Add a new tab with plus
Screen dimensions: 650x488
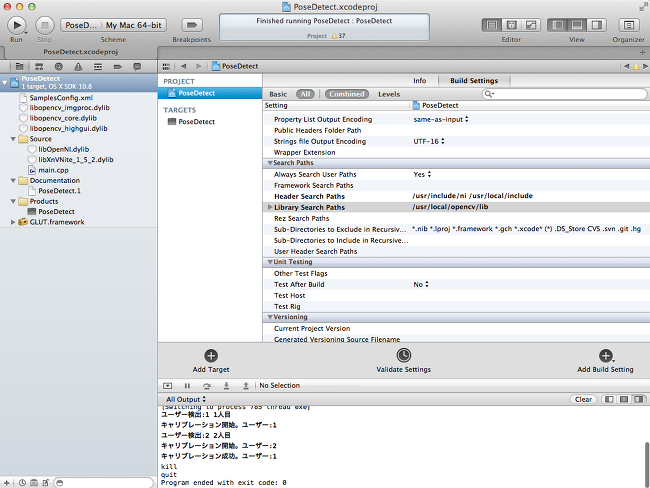tap(642, 52)
